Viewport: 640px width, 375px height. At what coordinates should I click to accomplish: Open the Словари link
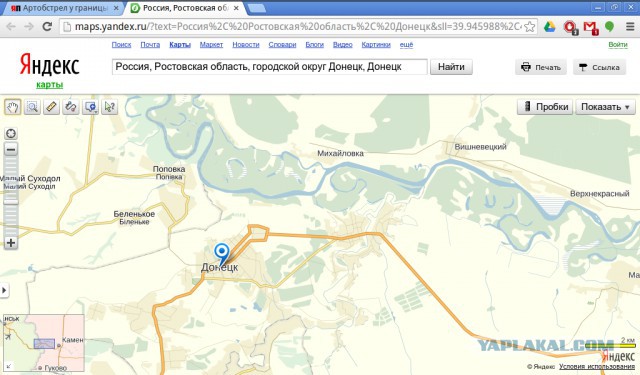(x=282, y=44)
